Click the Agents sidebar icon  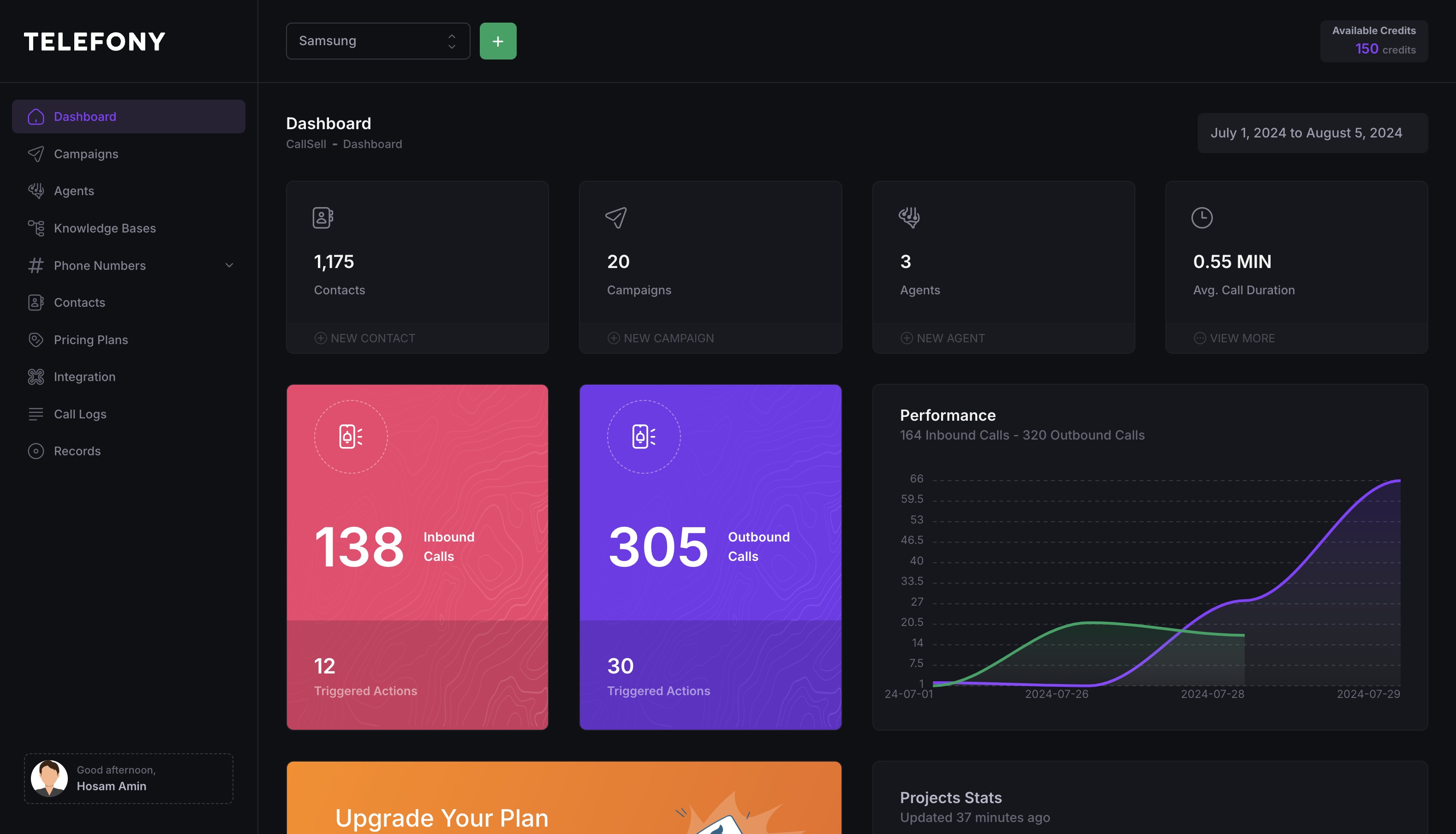pos(36,191)
